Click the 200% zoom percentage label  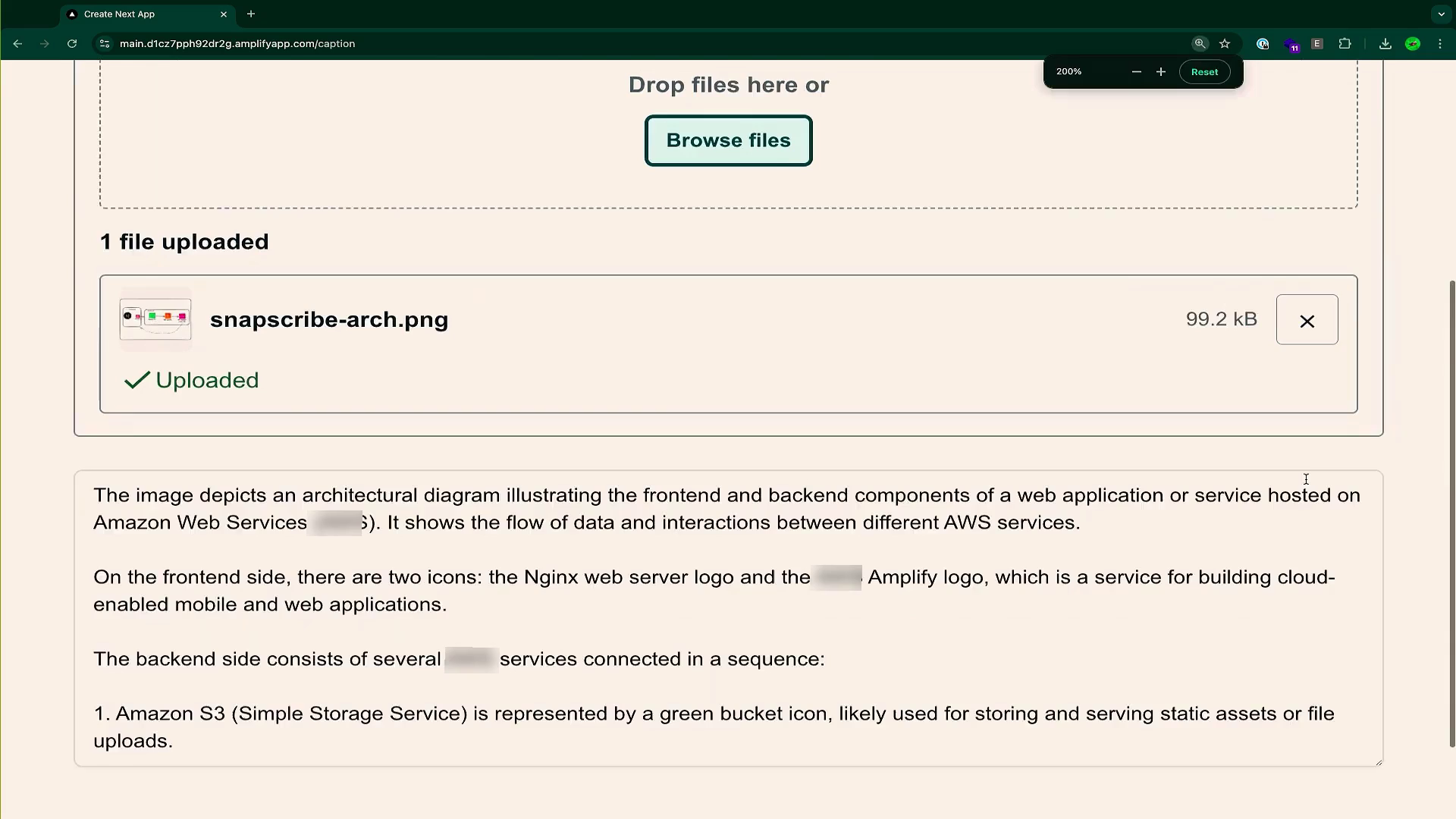1068,71
